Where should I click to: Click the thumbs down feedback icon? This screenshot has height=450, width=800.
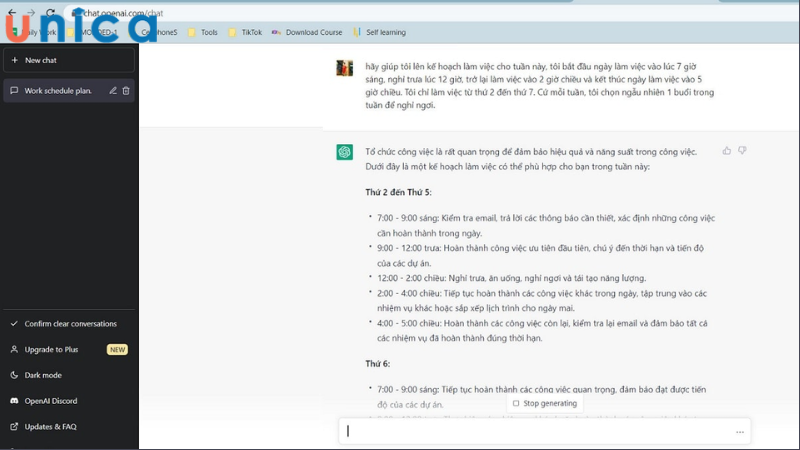click(x=742, y=151)
